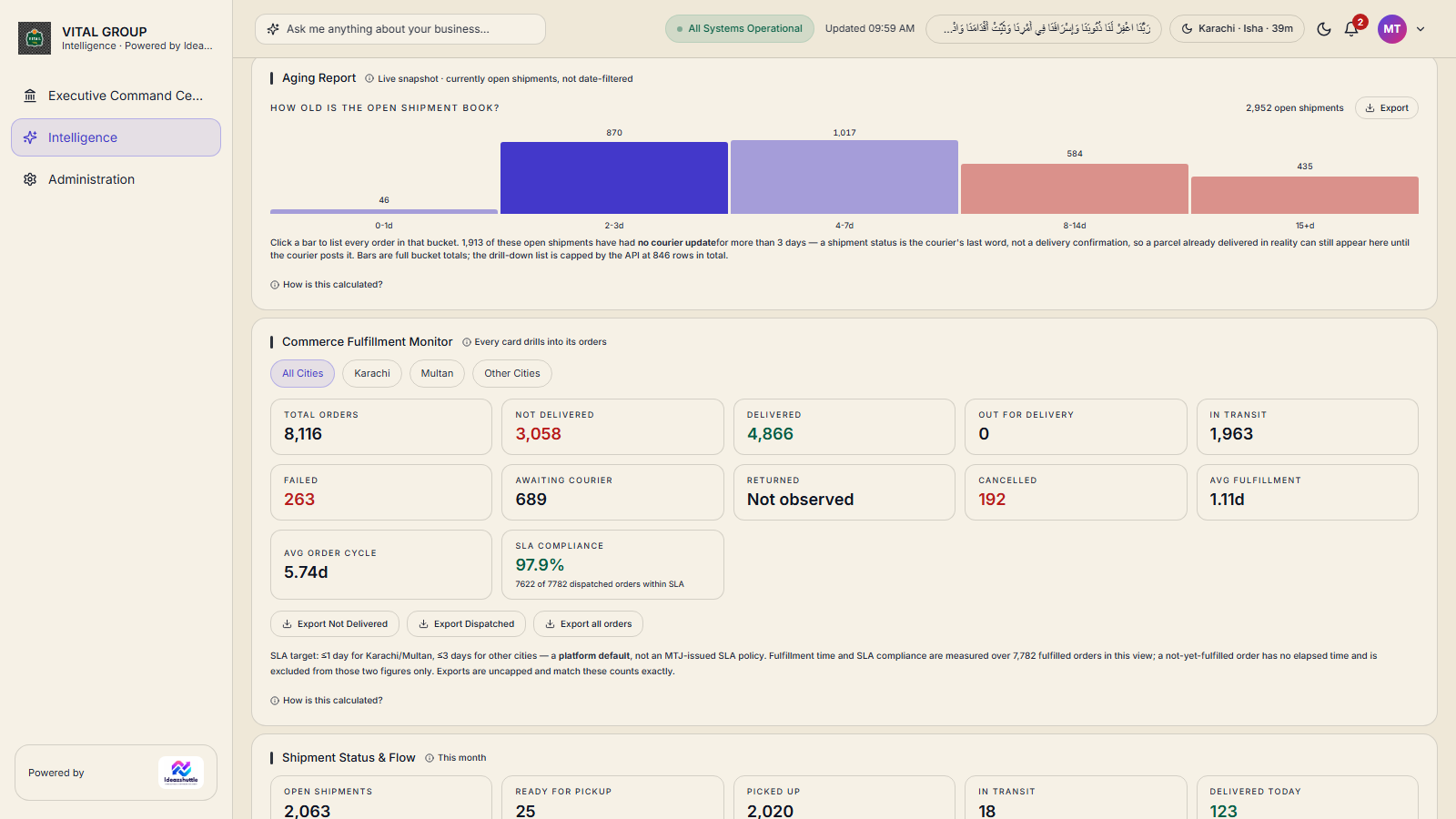
Task: Open the Intelligence sidebar section
Action: [116, 137]
